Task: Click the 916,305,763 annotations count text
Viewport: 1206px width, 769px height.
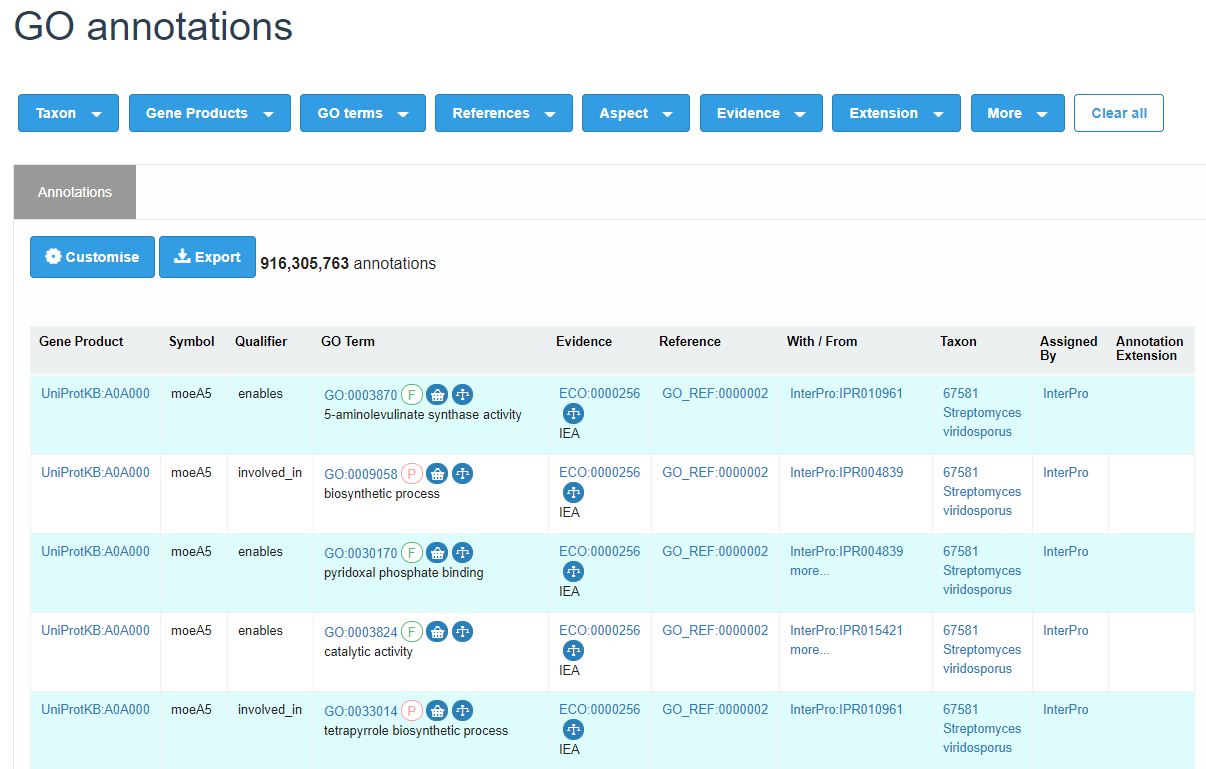Action: tap(348, 264)
